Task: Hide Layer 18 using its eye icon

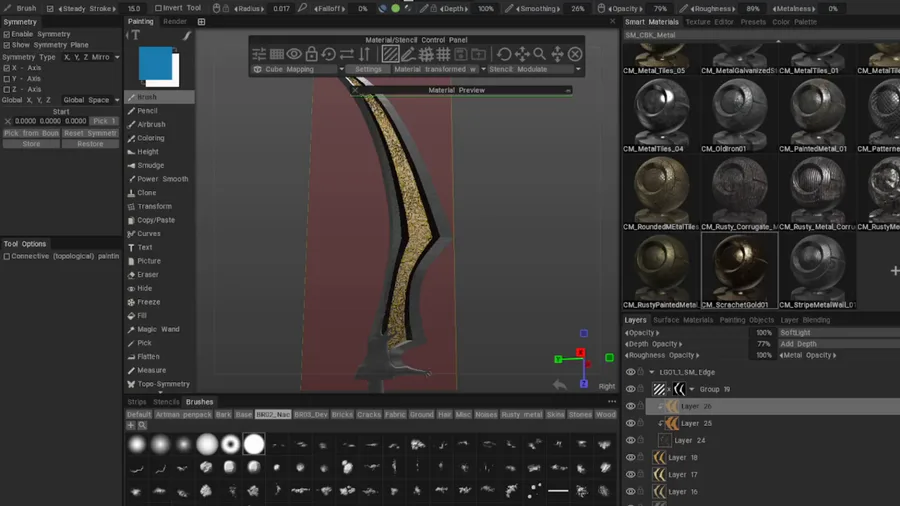Action: [630, 457]
